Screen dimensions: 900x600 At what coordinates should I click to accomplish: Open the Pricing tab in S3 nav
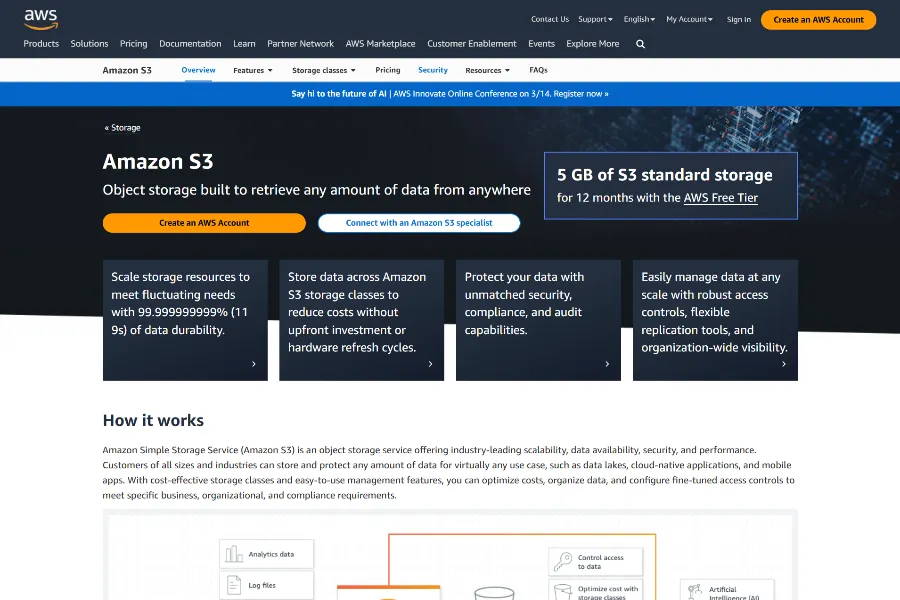[388, 70]
